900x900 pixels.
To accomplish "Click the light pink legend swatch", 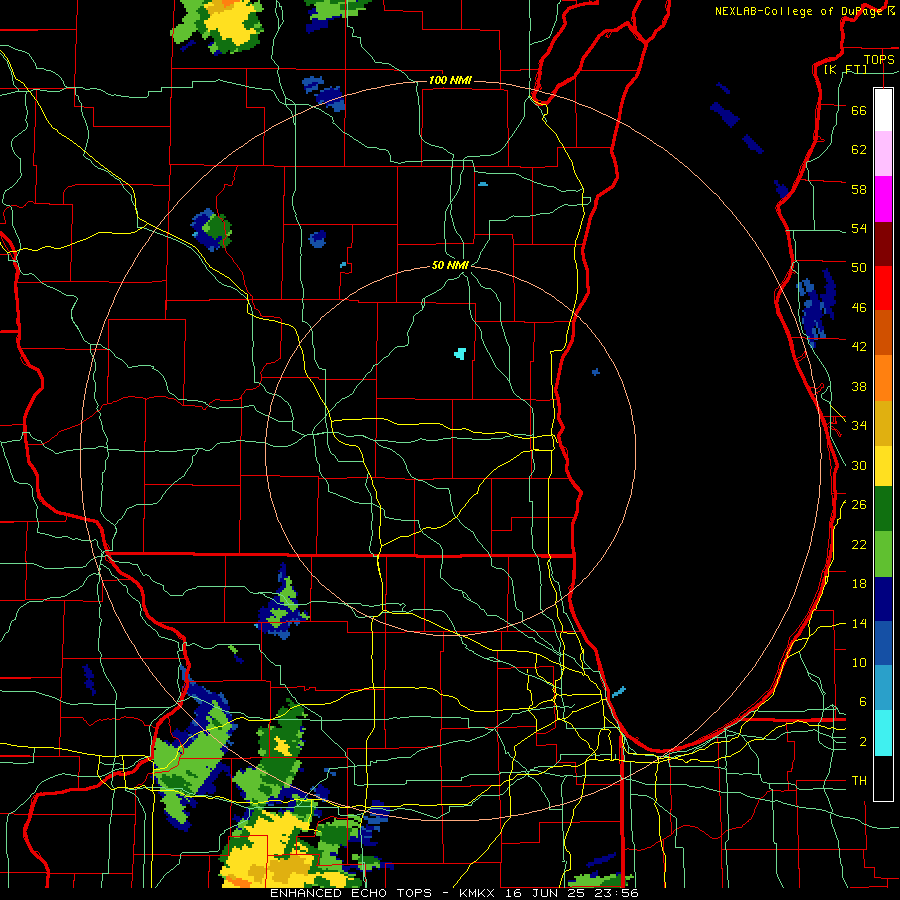I will [883, 153].
